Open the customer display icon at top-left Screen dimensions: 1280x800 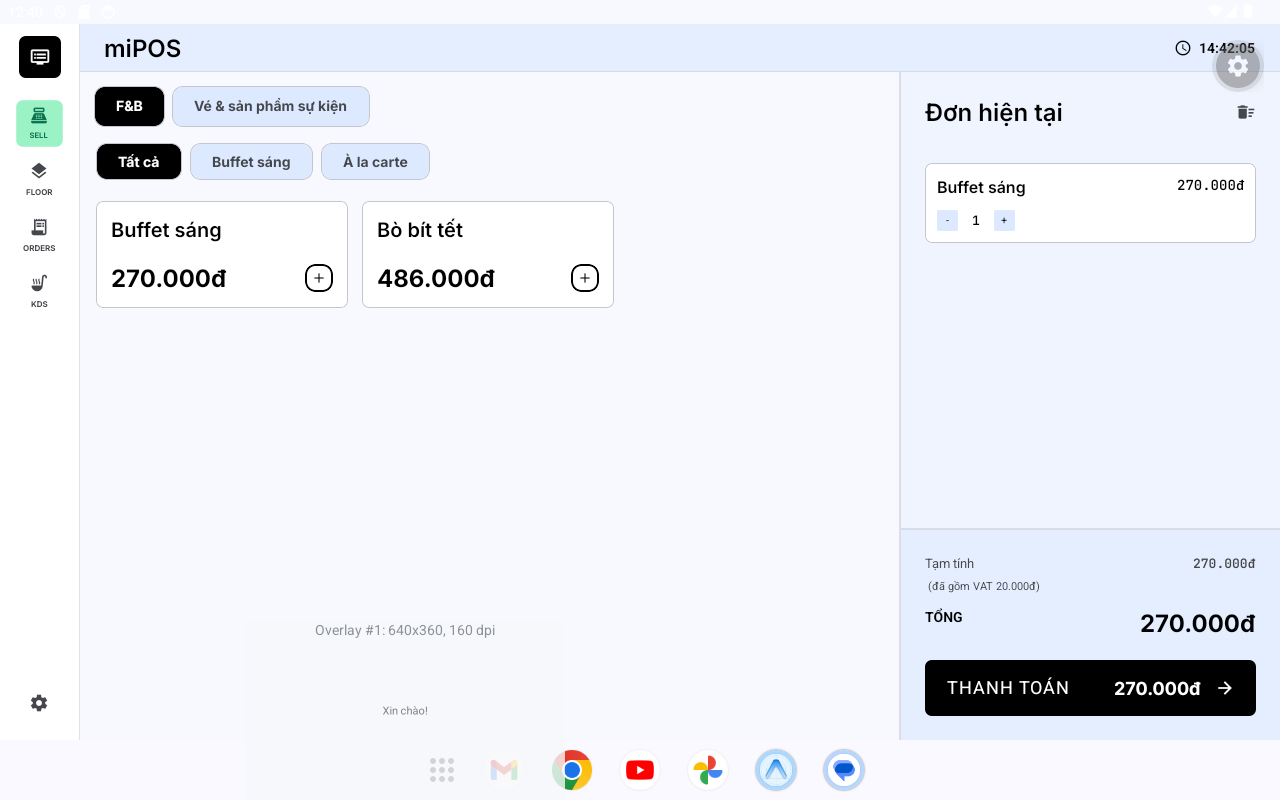[40, 57]
